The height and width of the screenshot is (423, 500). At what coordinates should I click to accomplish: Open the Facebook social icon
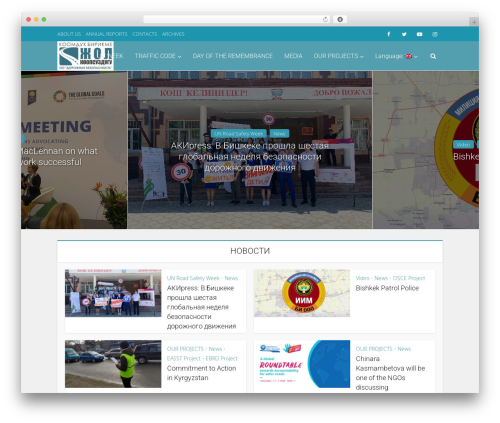(388, 34)
